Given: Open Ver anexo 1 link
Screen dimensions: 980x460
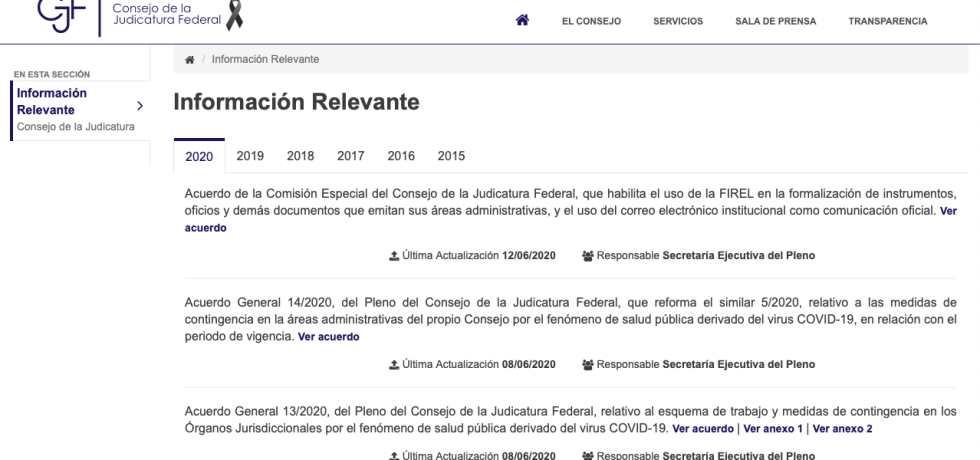Looking at the screenshot, I should (x=773, y=429).
